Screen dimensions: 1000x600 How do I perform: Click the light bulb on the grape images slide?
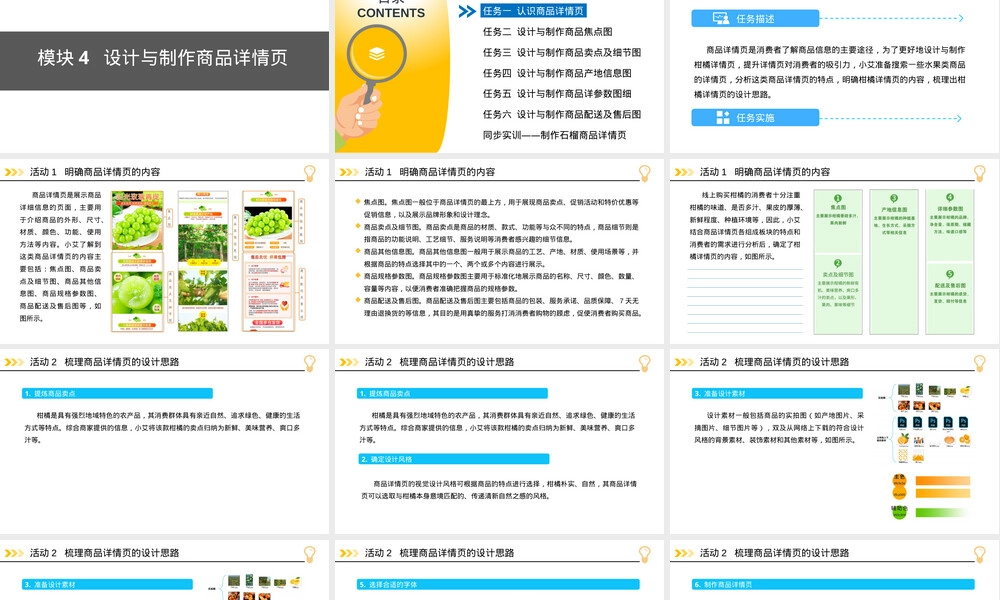click(x=309, y=173)
